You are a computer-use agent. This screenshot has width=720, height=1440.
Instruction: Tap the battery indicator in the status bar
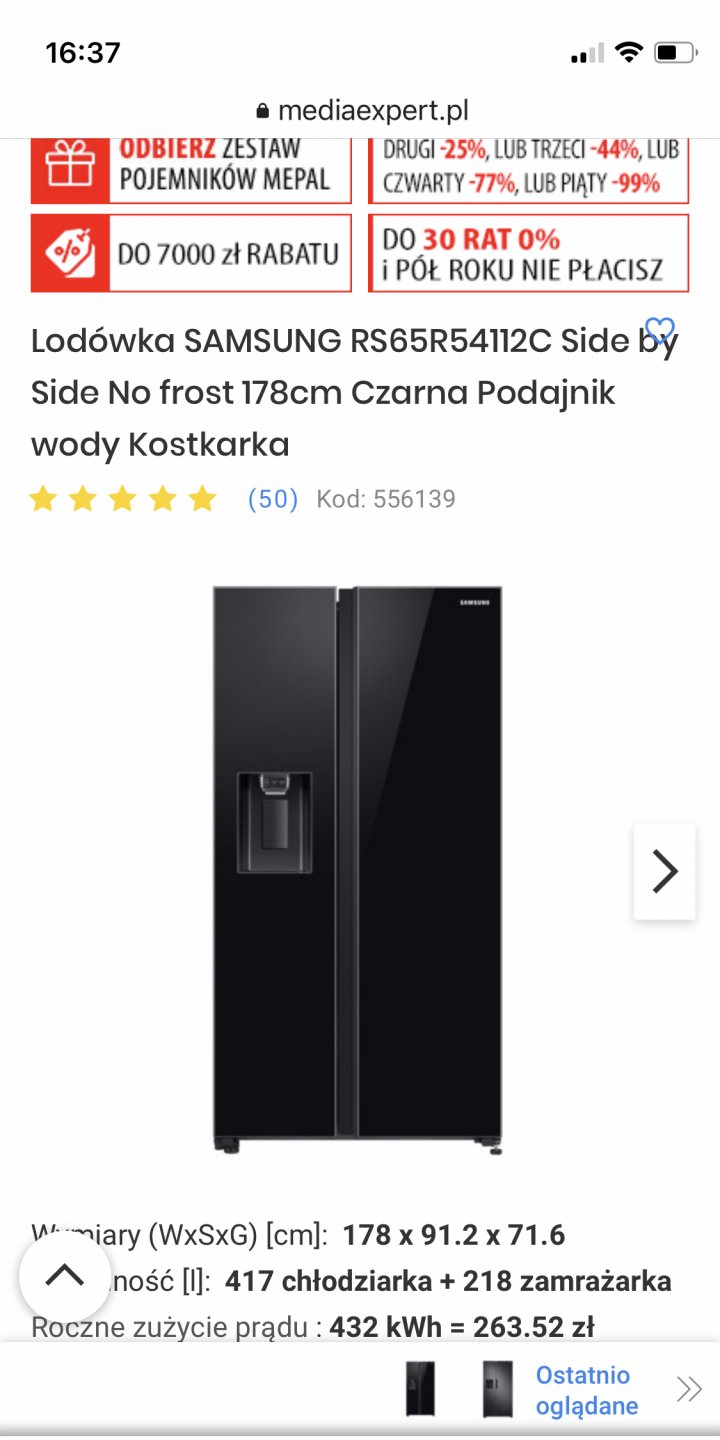(x=675, y=52)
